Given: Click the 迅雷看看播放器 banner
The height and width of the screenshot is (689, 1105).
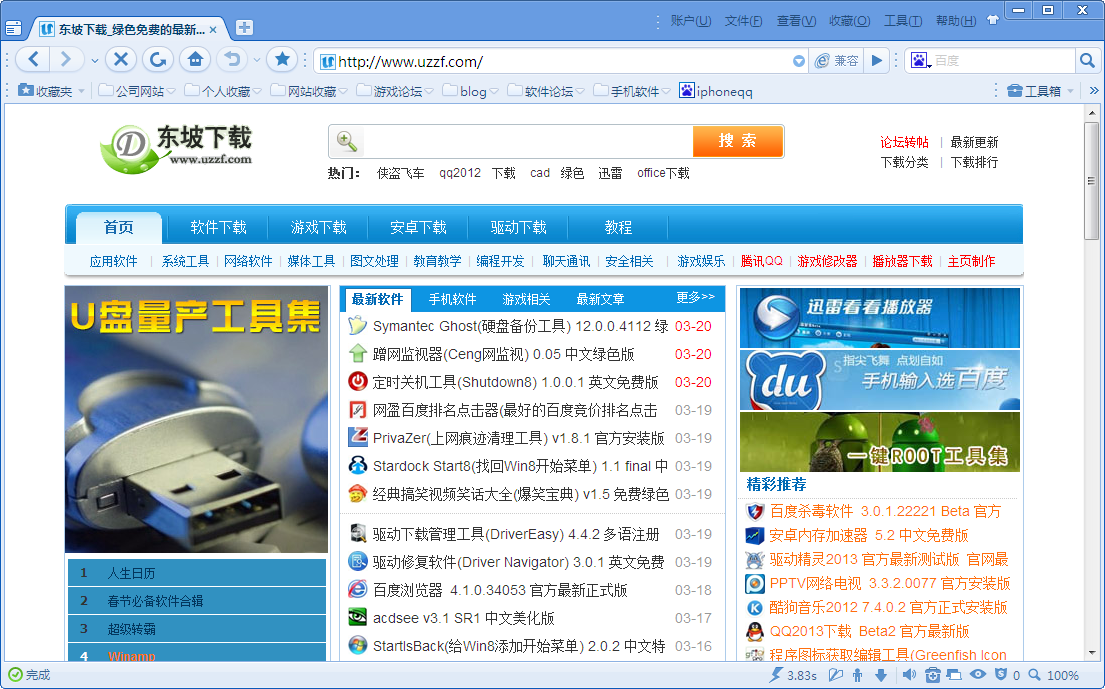Looking at the screenshot, I should pos(879,318).
